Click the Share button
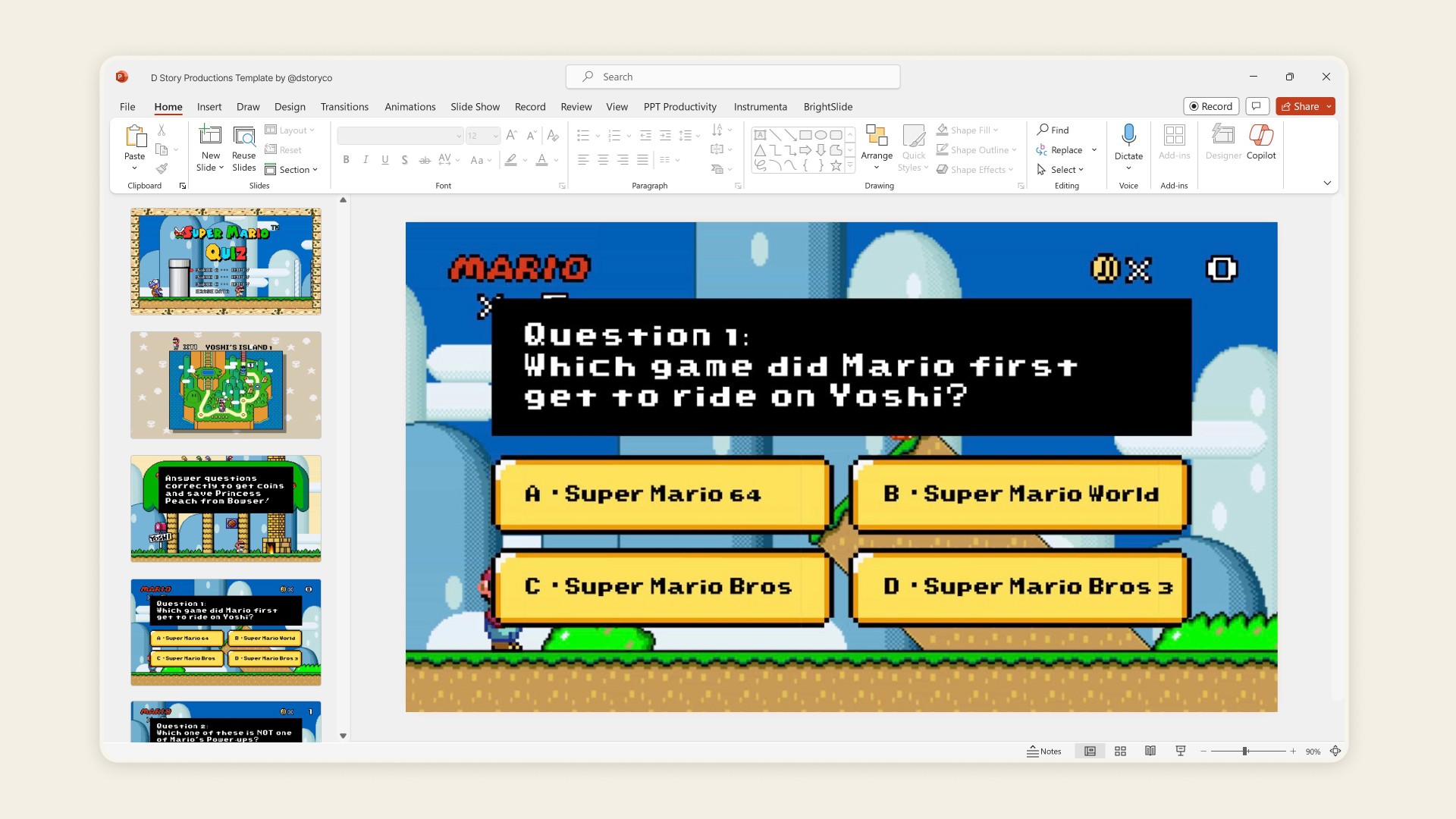 1300,106
